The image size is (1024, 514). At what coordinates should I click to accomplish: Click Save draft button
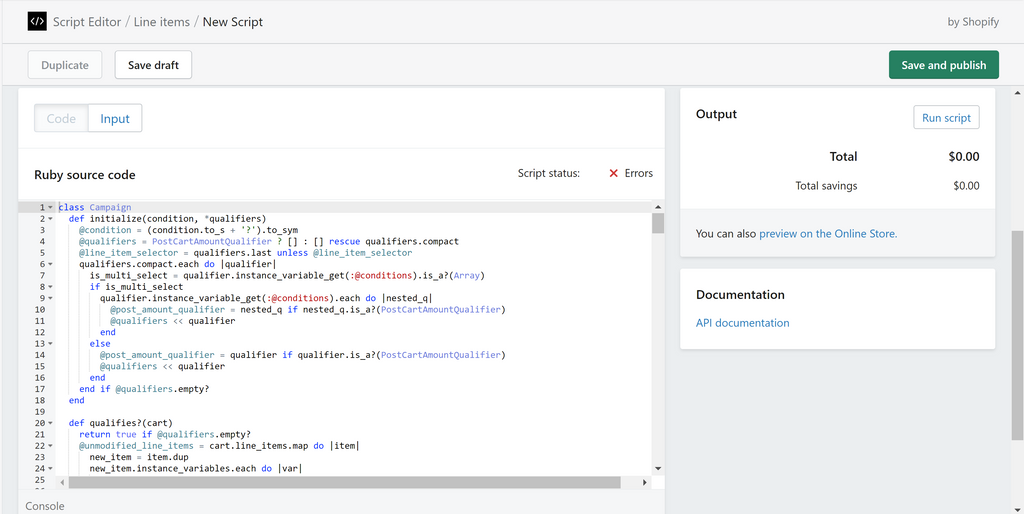[x=153, y=65]
